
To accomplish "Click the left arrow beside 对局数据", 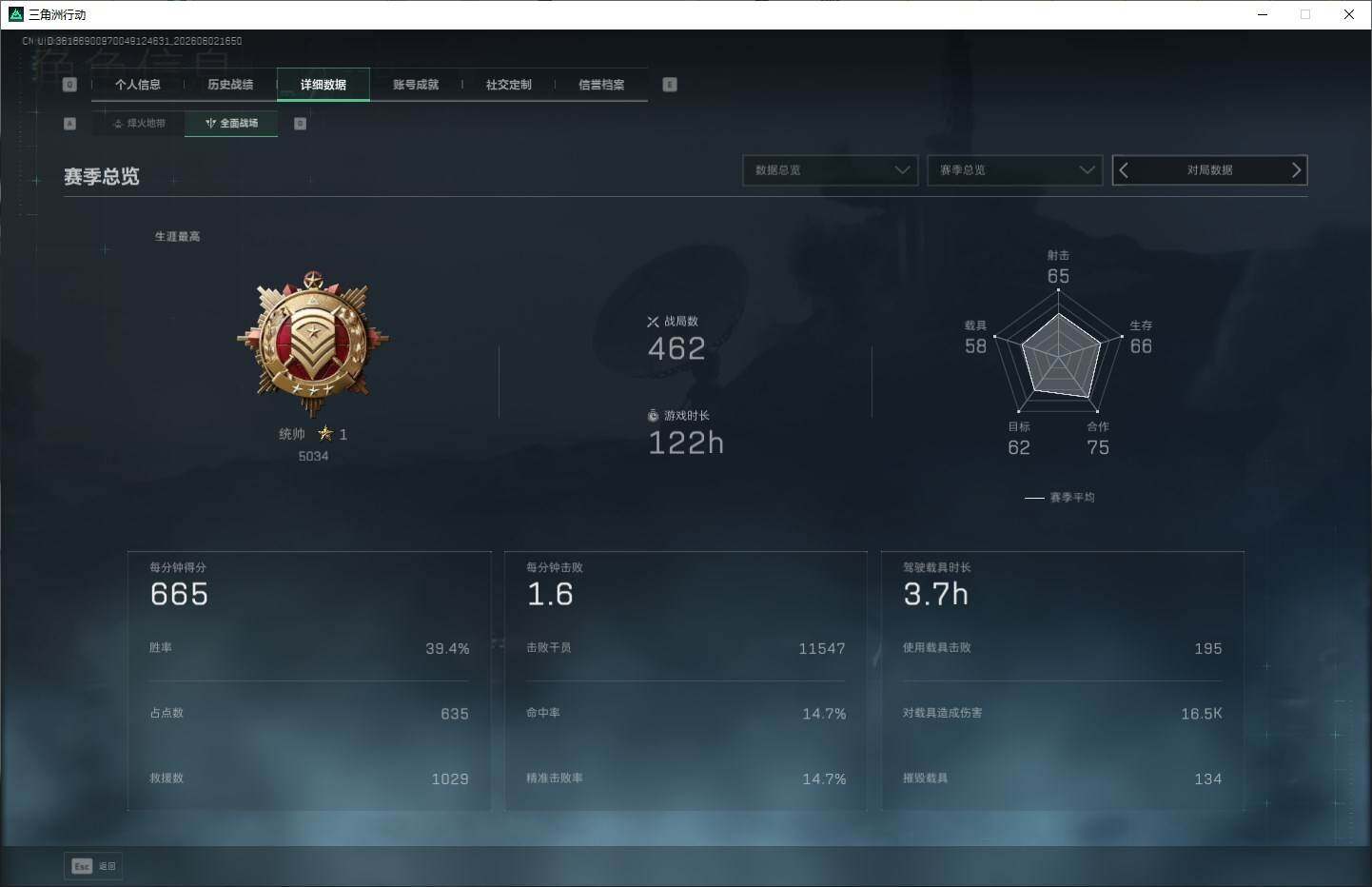I will coord(1124,170).
